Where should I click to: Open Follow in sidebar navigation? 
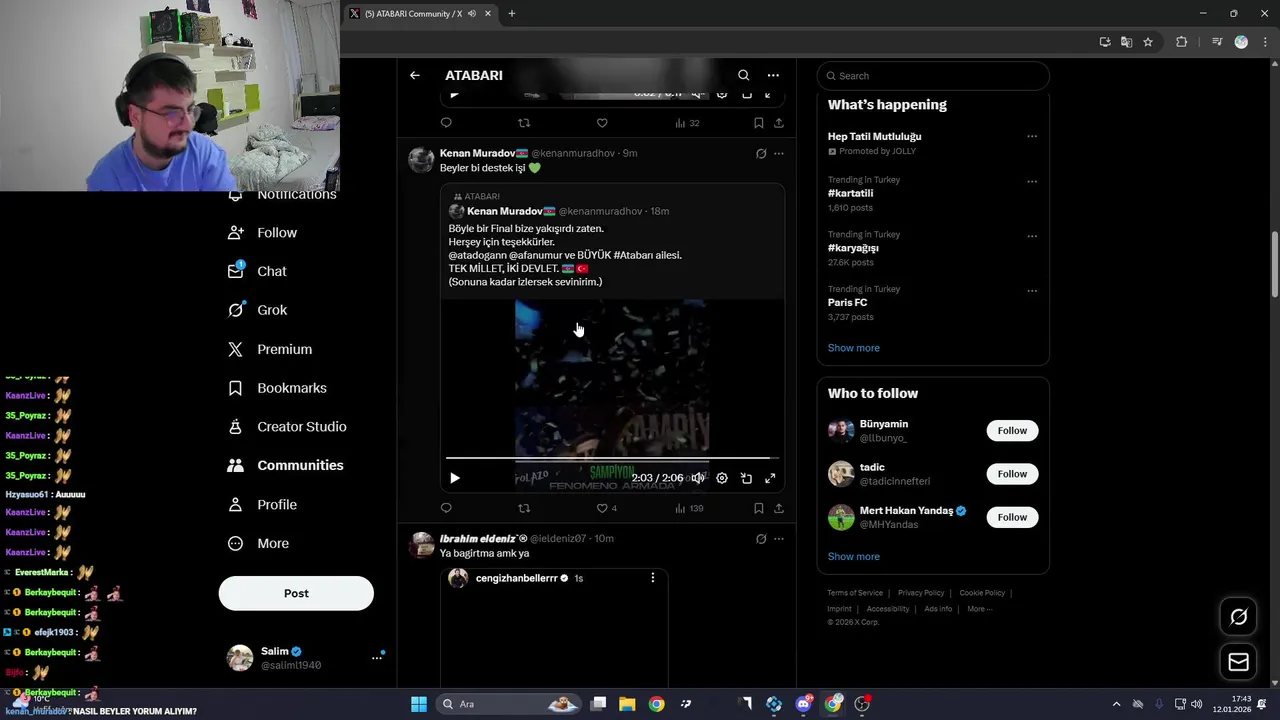pyautogui.click(x=263, y=232)
